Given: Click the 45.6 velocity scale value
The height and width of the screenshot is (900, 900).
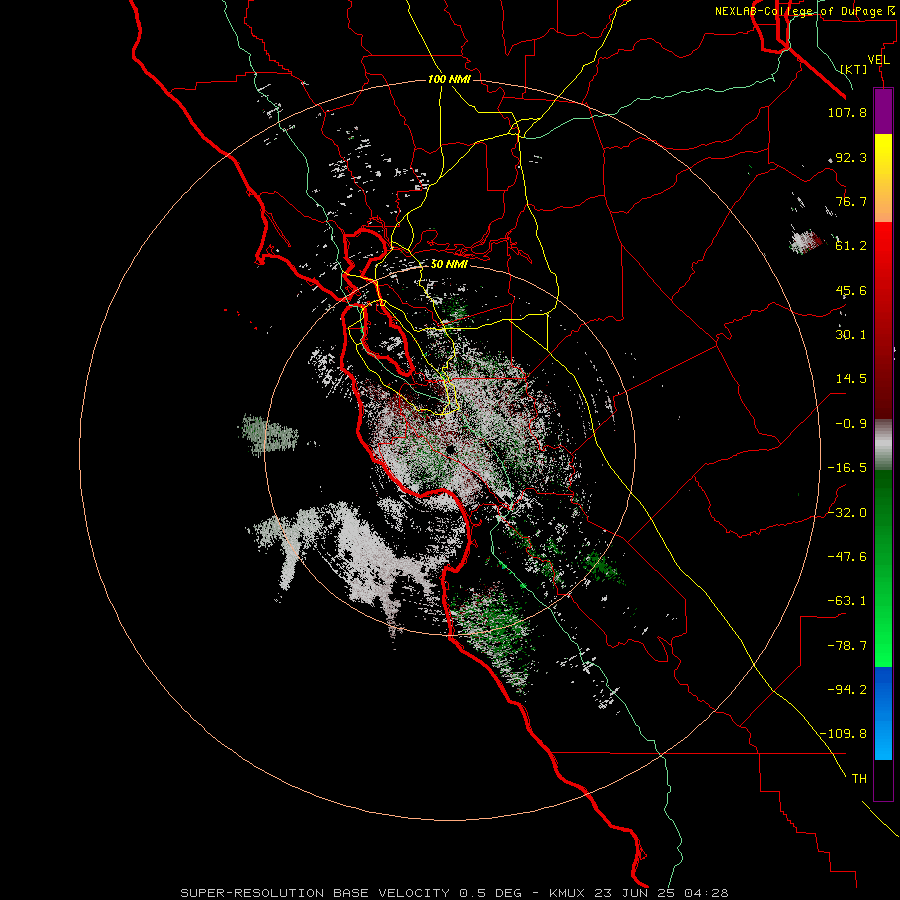Looking at the screenshot, I should [851, 290].
